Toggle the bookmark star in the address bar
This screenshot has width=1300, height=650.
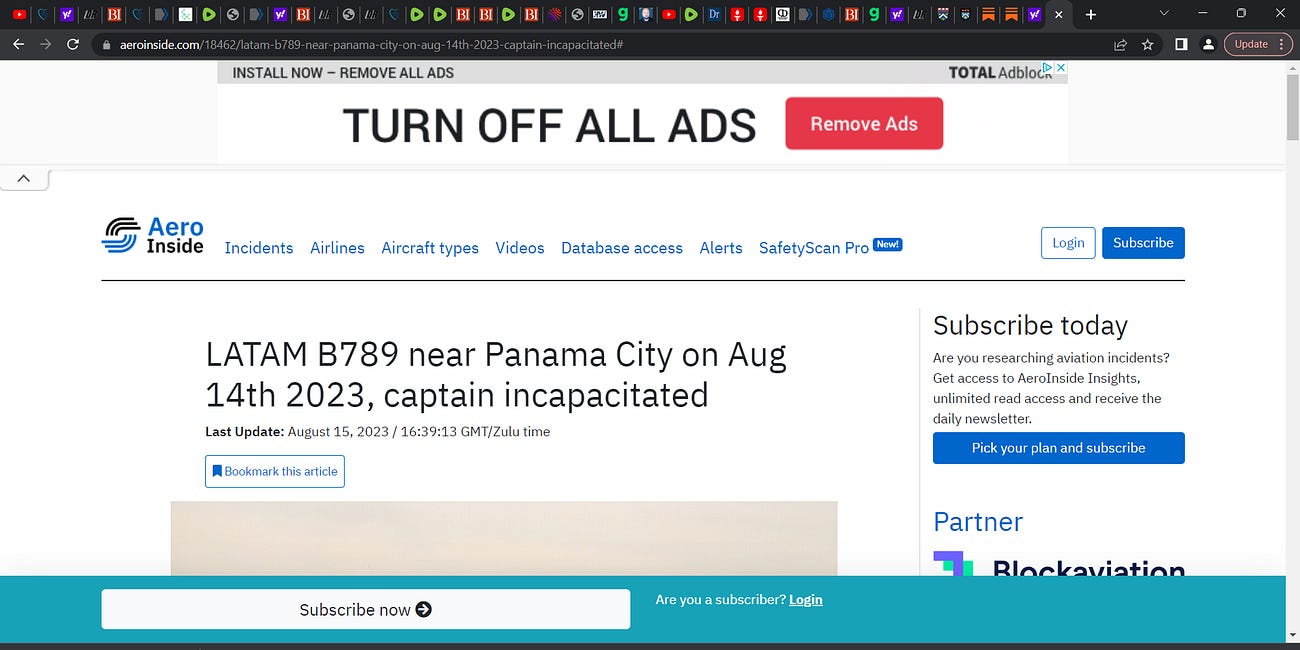(x=1147, y=44)
